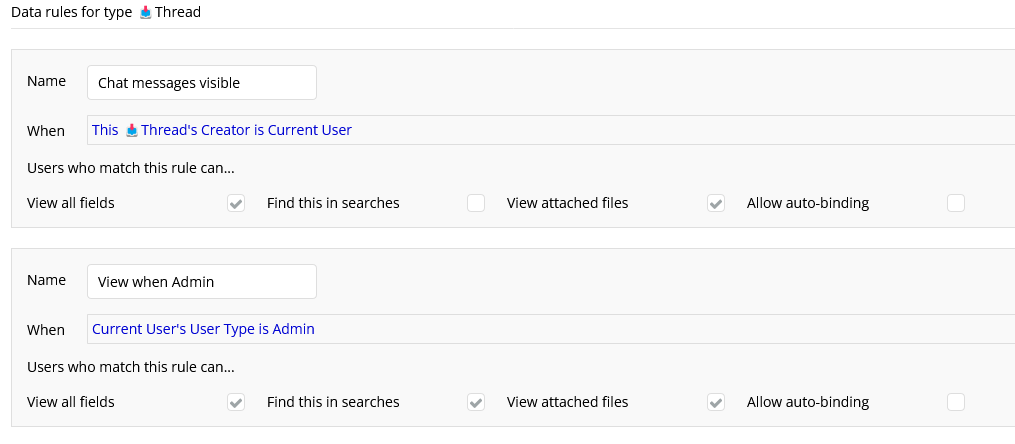Enable Find this in searches for Chat messages rule

476,203
